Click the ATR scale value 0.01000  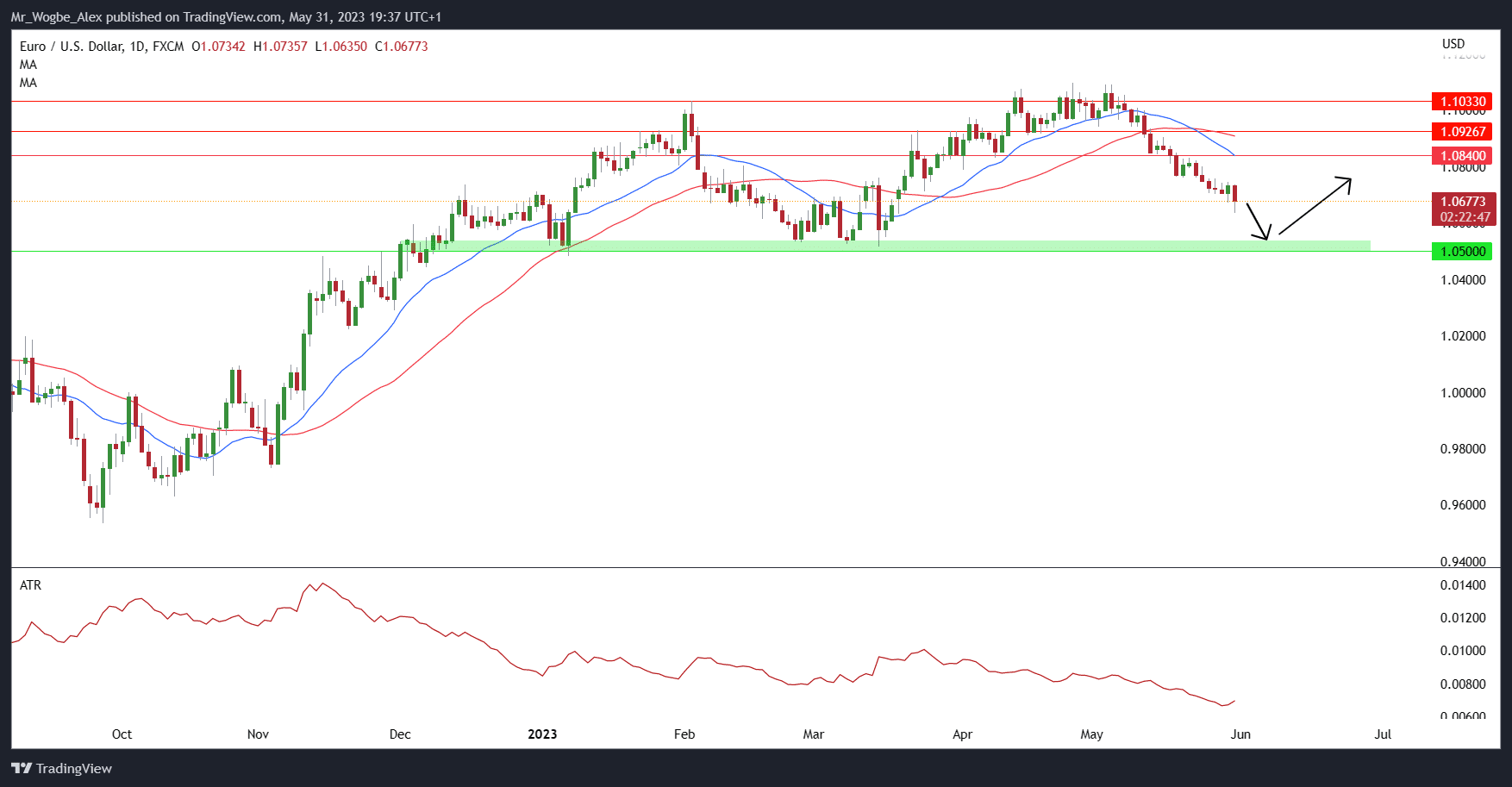(x=1463, y=651)
